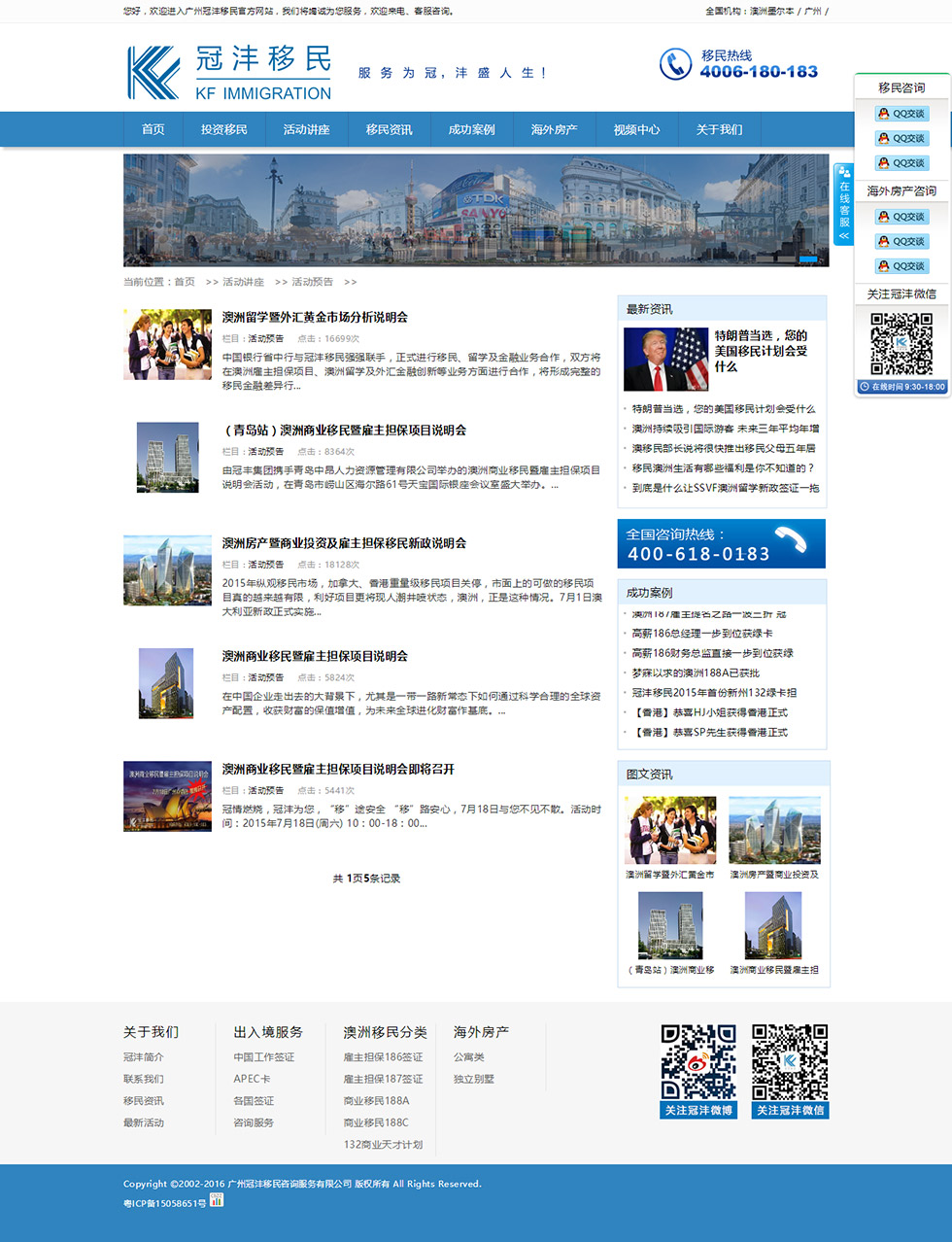952x1242 pixels.
Task: Click the hotline phone icon in header
Action: click(x=675, y=64)
